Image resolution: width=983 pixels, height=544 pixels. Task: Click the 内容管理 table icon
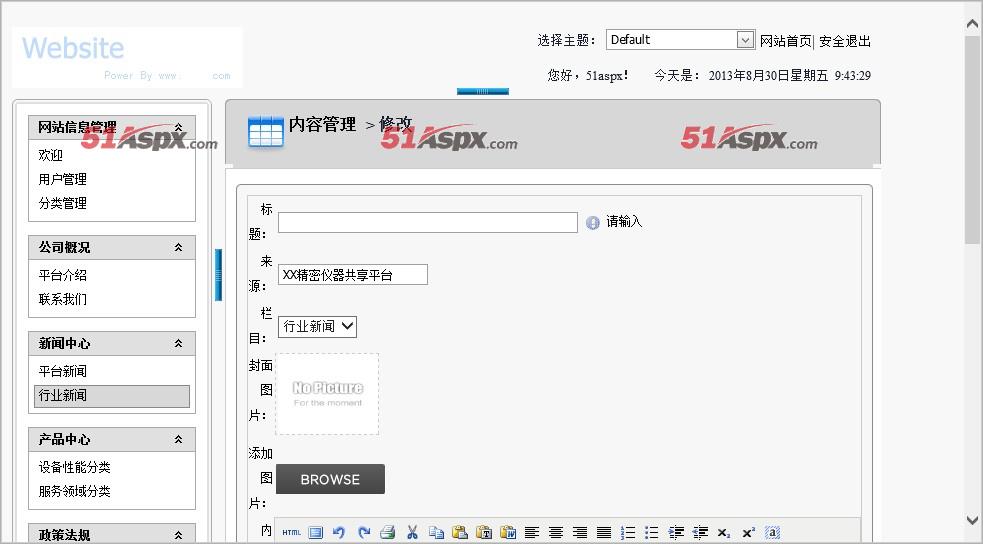pos(266,132)
